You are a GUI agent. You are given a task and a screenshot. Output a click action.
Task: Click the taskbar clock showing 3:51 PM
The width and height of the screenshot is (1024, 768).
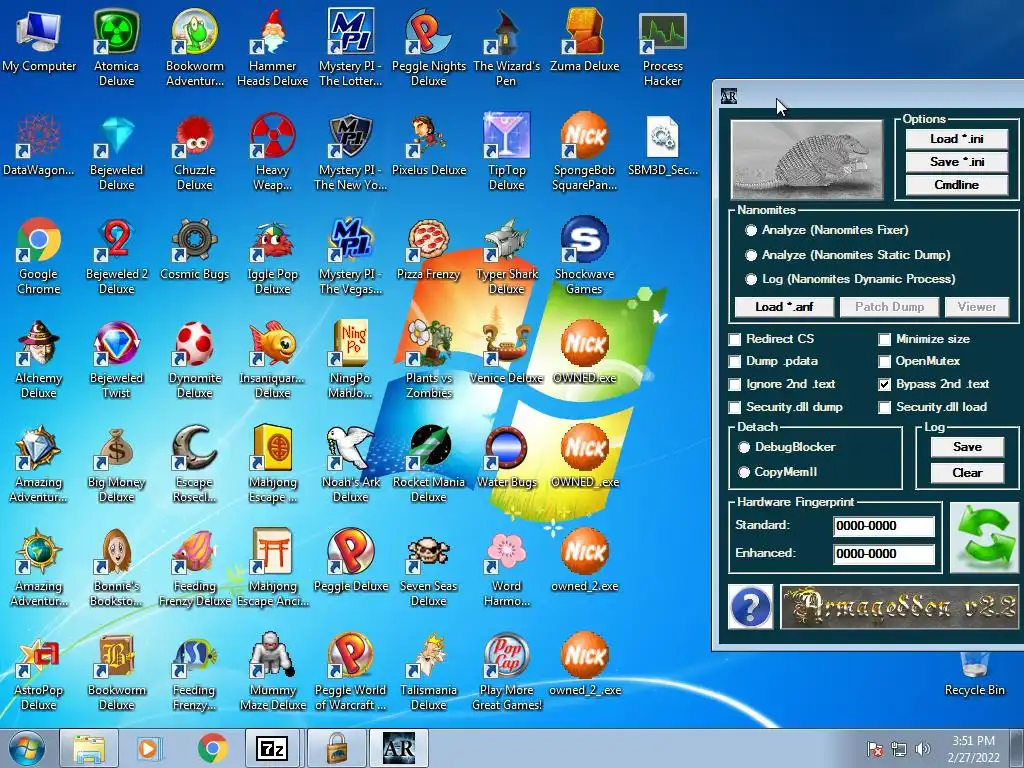point(972,749)
